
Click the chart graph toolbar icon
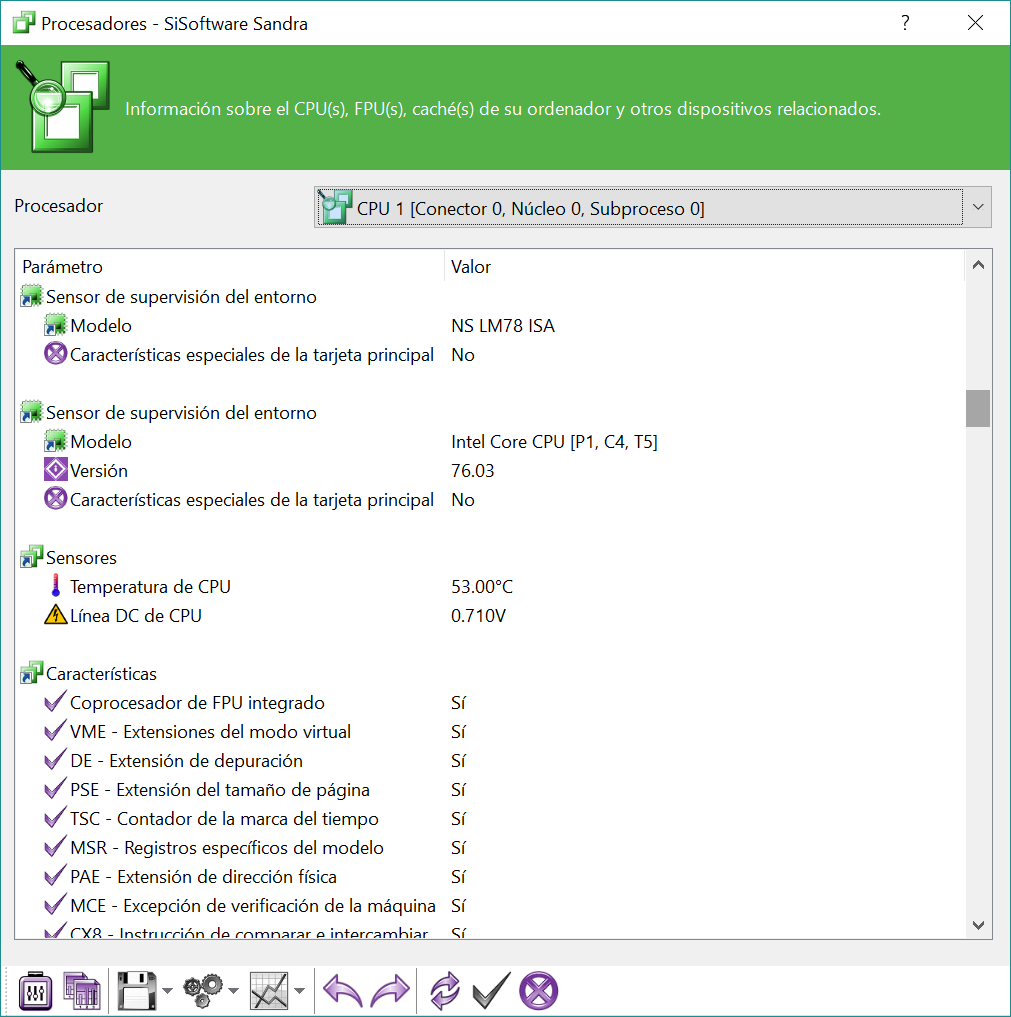tap(269, 990)
